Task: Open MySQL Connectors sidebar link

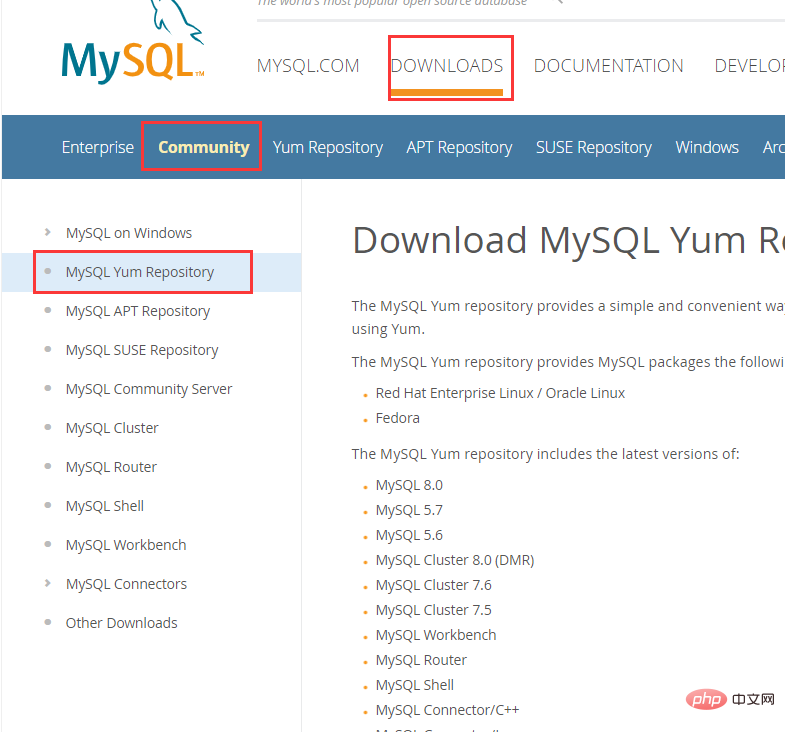Action: [126, 584]
